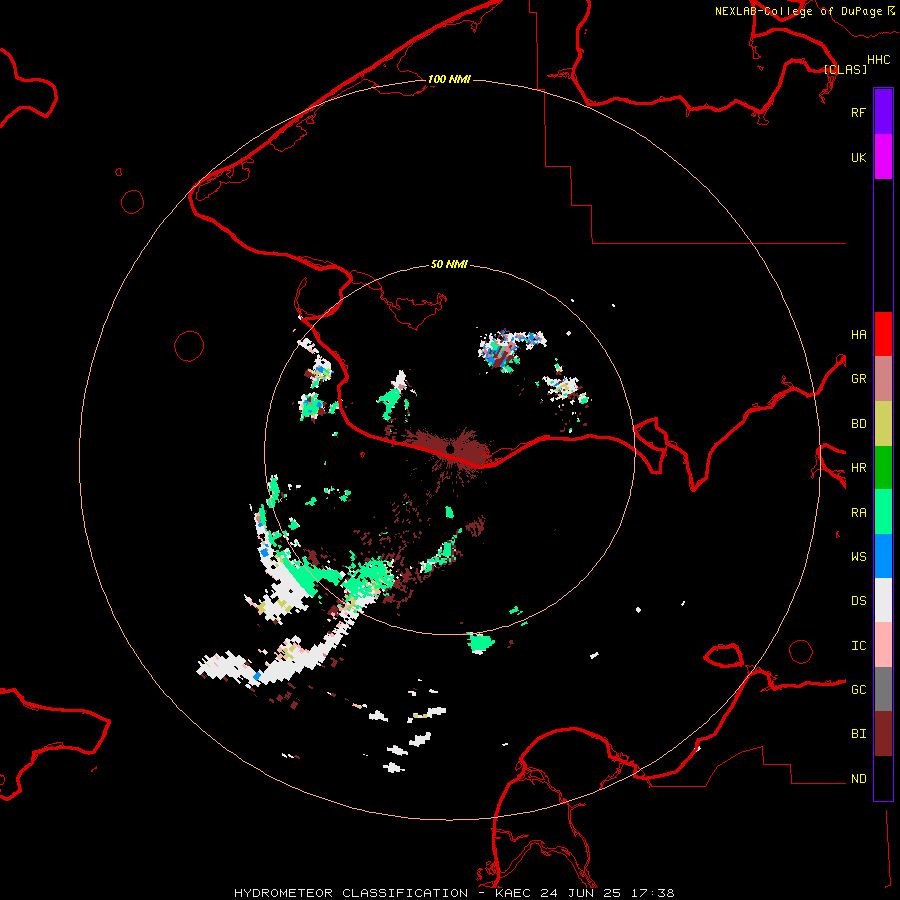This screenshot has height=900, width=900.
Task: Click the HYDROMETEOR CLASSIFICATION title text
Action: coord(351,893)
